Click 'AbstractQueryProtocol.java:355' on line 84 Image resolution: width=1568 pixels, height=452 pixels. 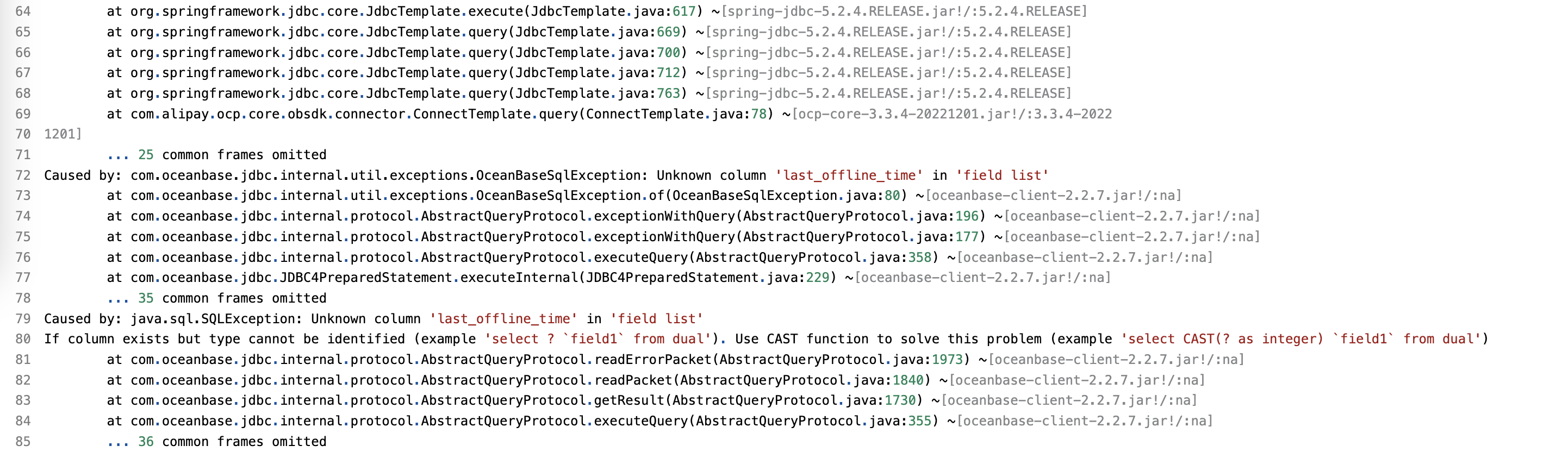pyautogui.click(x=814, y=421)
